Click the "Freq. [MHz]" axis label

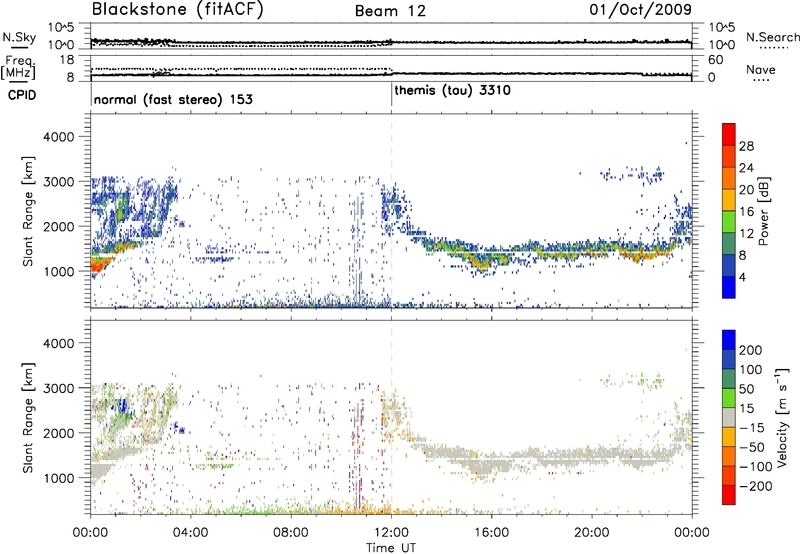coord(18,68)
